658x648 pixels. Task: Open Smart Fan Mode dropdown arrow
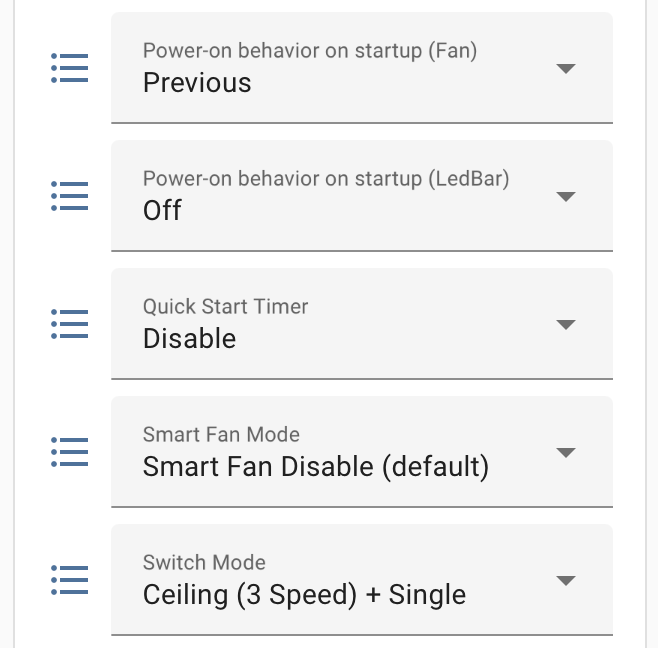[x=565, y=453]
